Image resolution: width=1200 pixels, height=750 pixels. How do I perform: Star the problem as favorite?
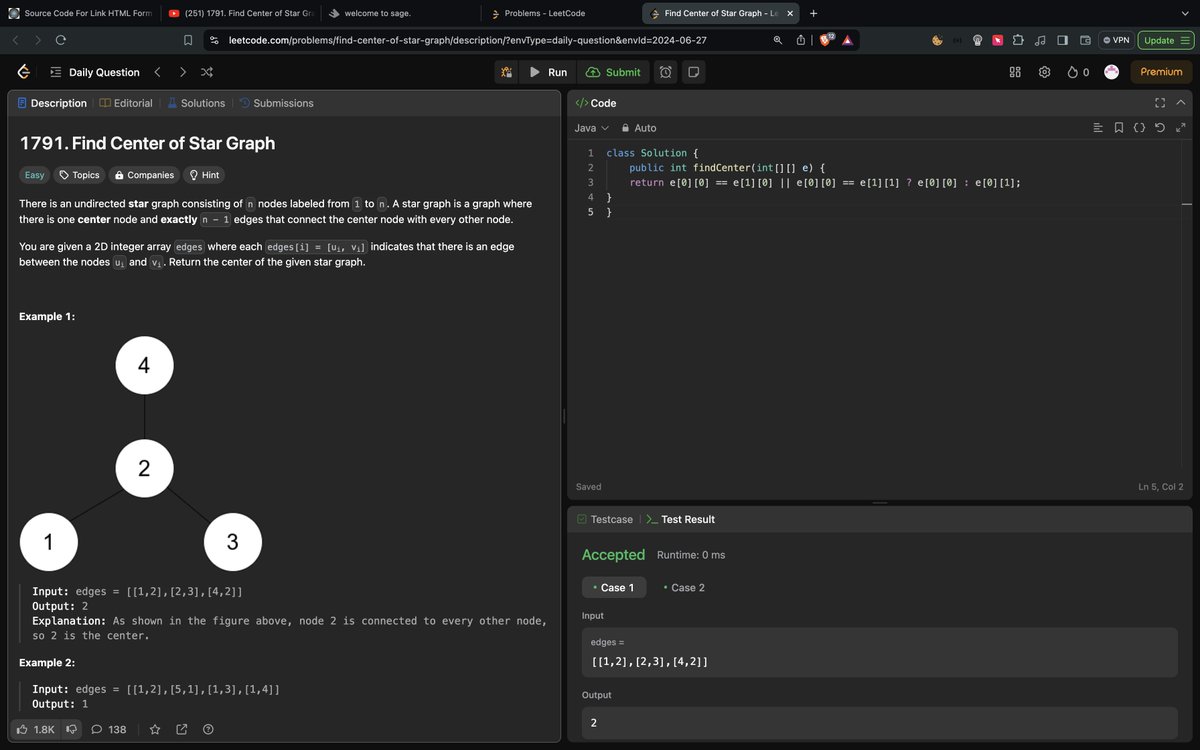155,730
